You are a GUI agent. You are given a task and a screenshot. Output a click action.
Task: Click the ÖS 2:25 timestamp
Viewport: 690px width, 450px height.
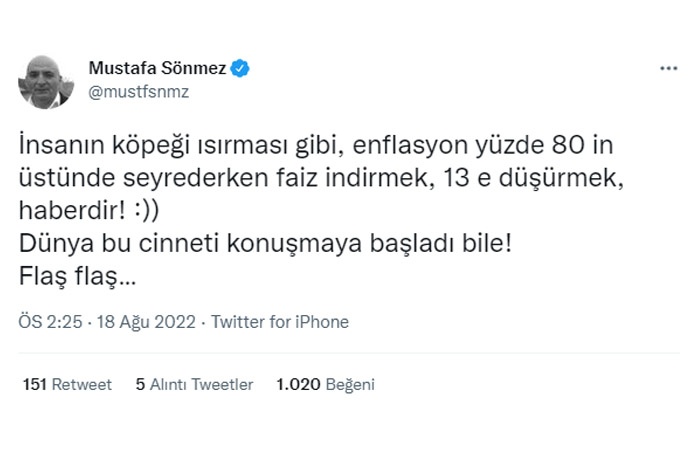(x=50, y=323)
